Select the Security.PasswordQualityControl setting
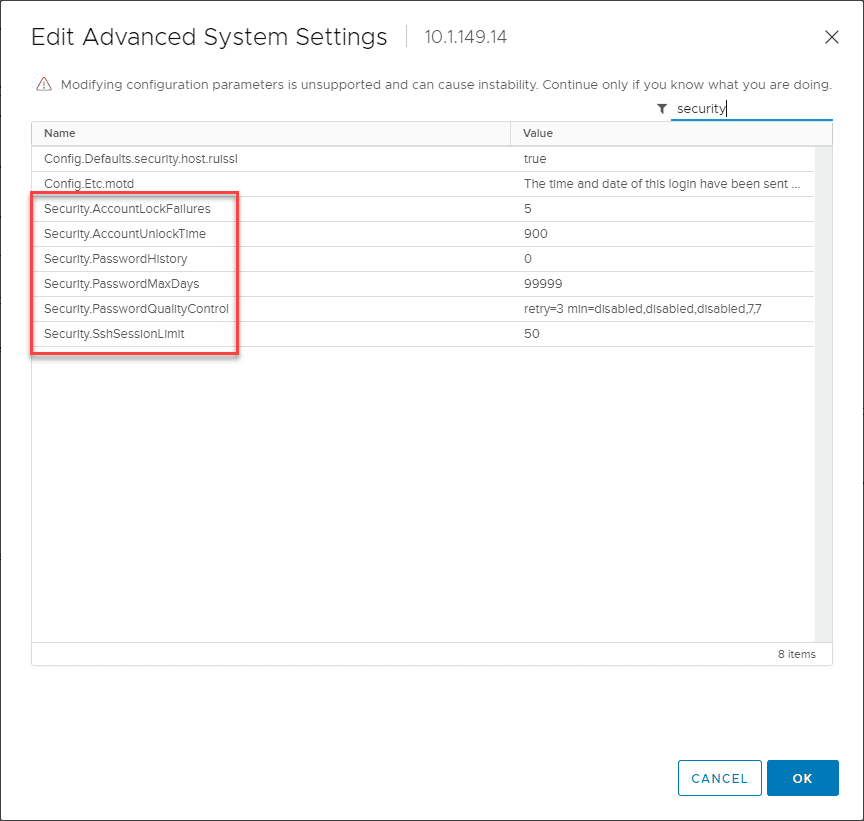Viewport: 864px width, 821px height. 136,309
